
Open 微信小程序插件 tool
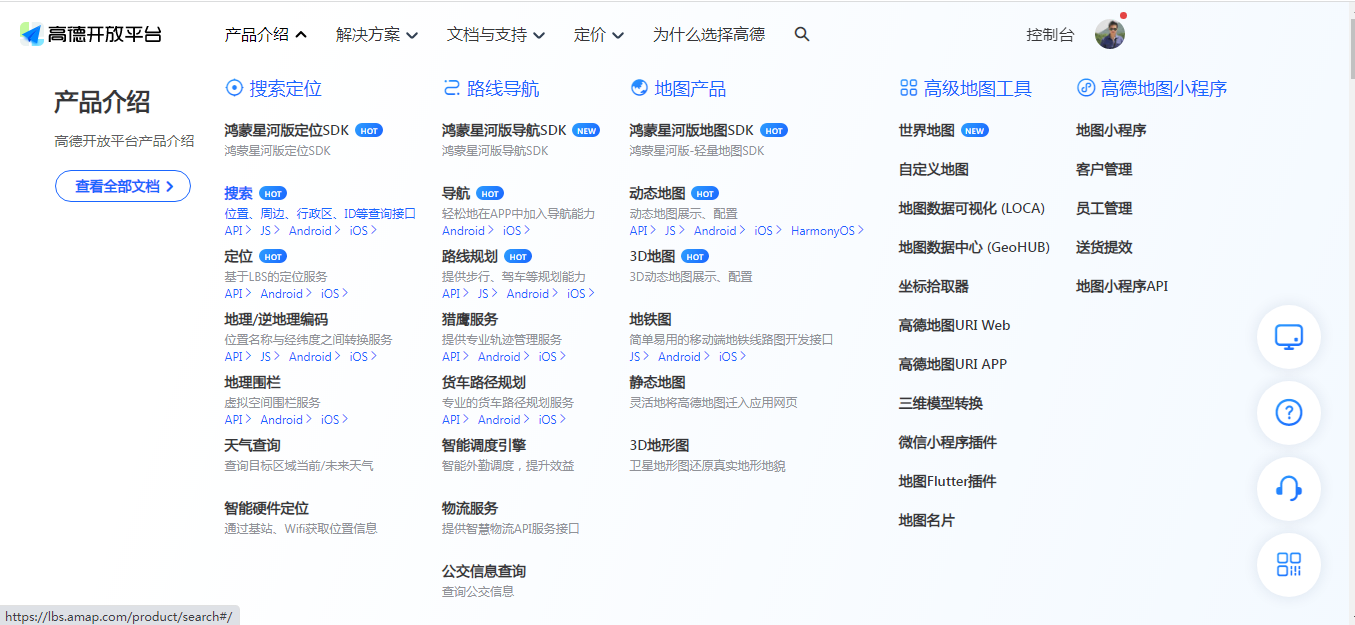pyautogui.click(x=948, y=442)
